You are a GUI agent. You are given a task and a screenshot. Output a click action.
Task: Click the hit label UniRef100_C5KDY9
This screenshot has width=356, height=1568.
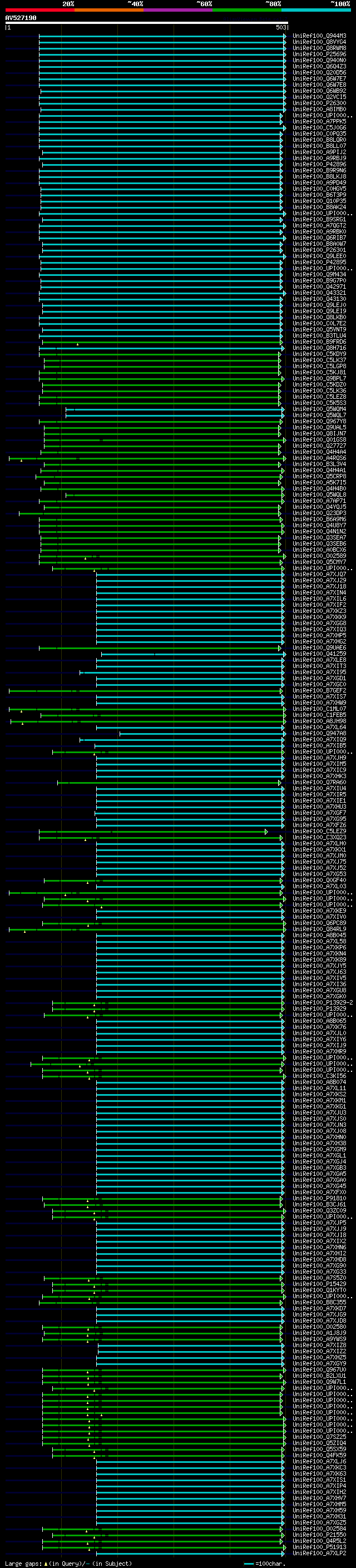(319, 354)
